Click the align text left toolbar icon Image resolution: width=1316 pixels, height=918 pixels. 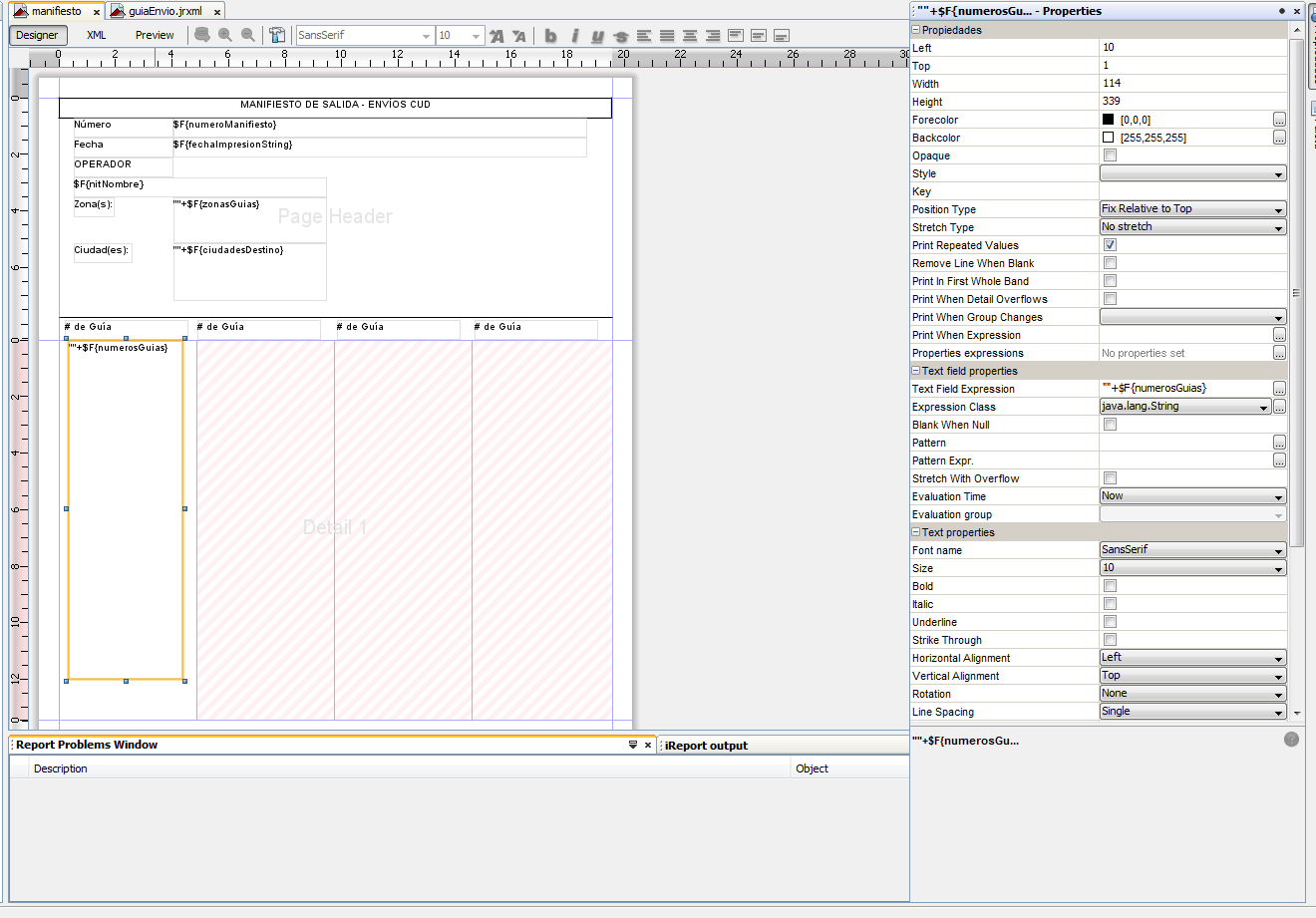tap(644, 36)
